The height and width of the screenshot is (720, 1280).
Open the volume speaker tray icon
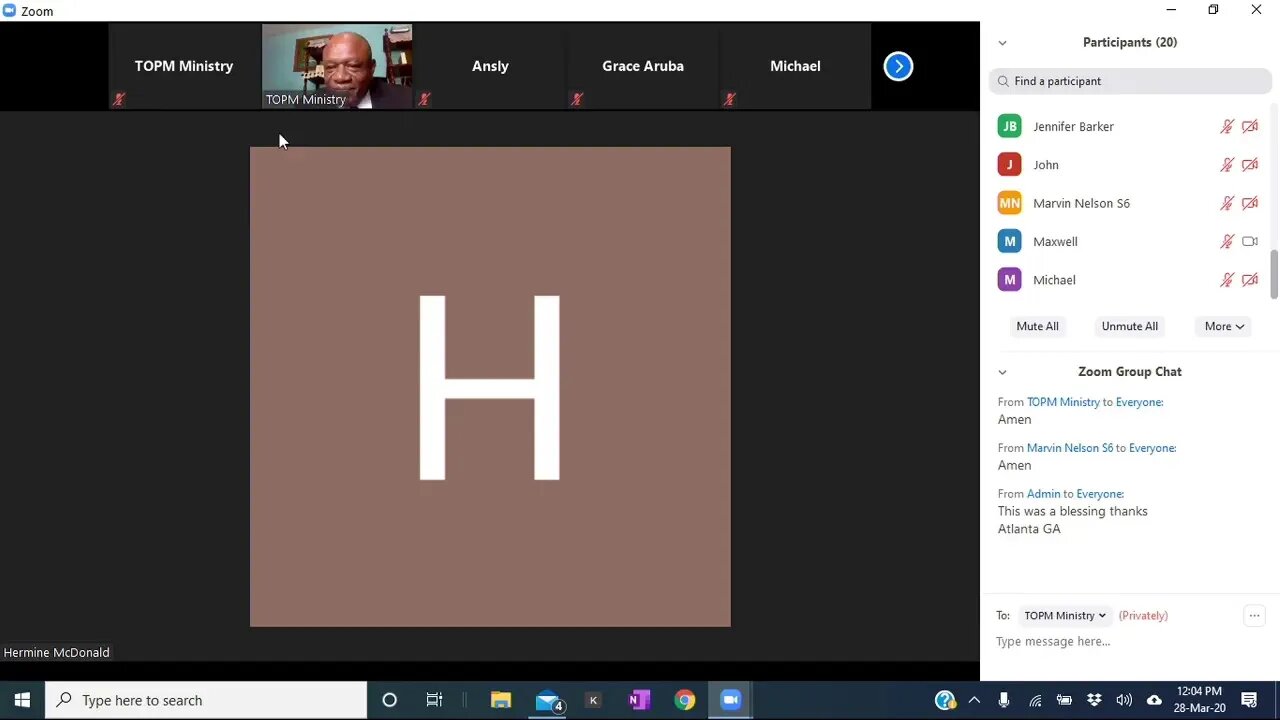[1124, 701]
